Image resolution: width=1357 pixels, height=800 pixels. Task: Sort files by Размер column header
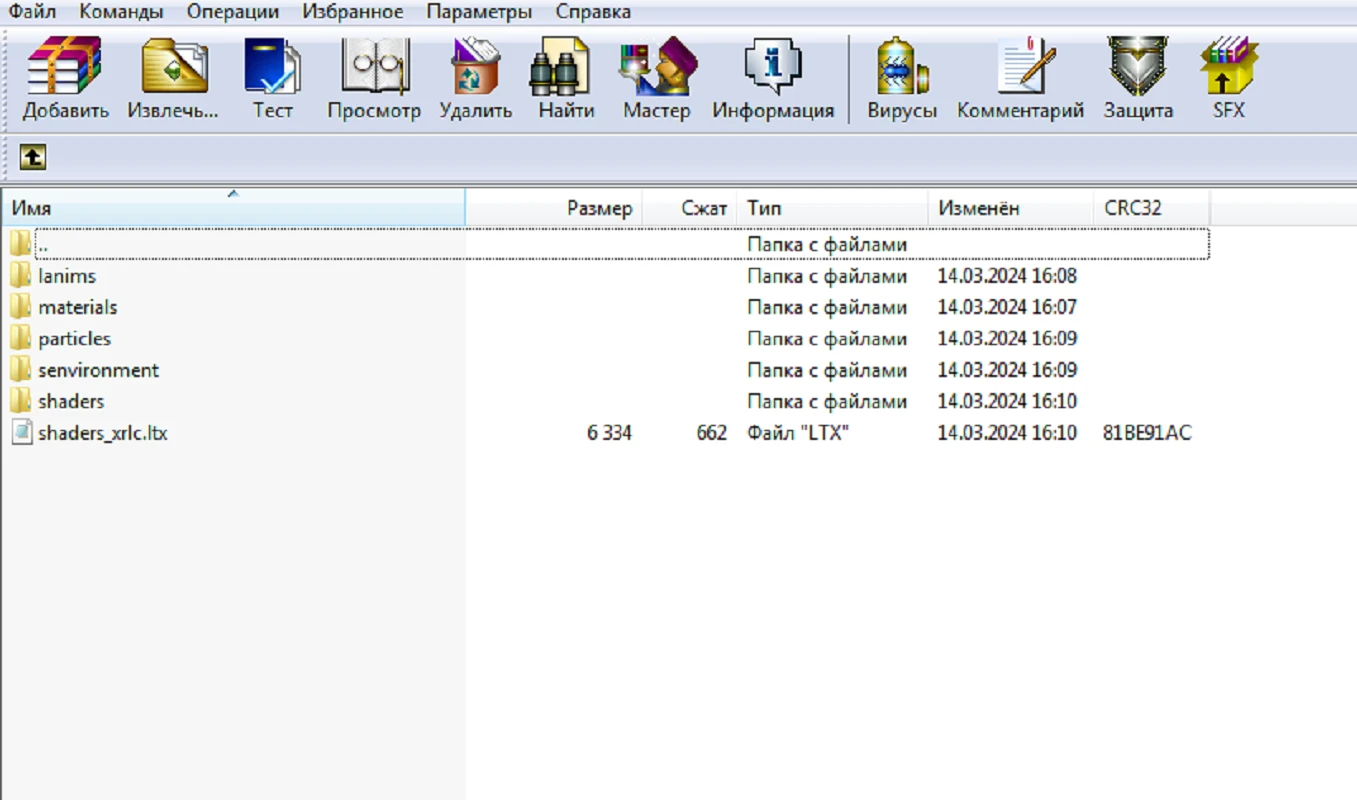click(x=599, y=208)
